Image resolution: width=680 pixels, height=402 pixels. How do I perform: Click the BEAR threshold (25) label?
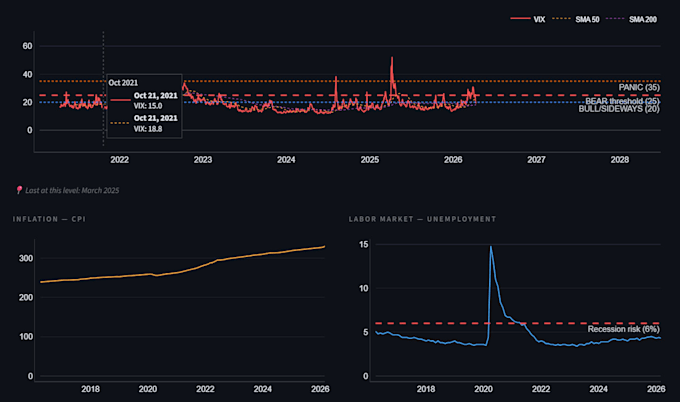pos(622,101)
